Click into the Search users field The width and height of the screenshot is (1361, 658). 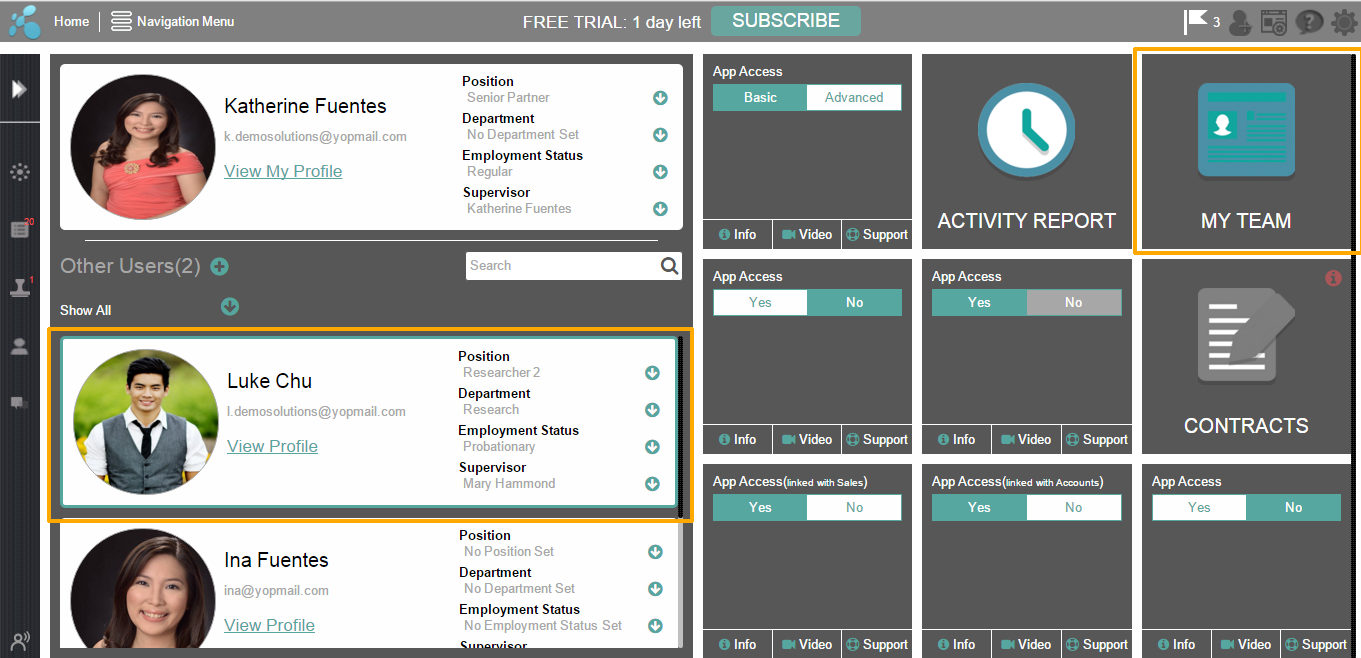574,266
